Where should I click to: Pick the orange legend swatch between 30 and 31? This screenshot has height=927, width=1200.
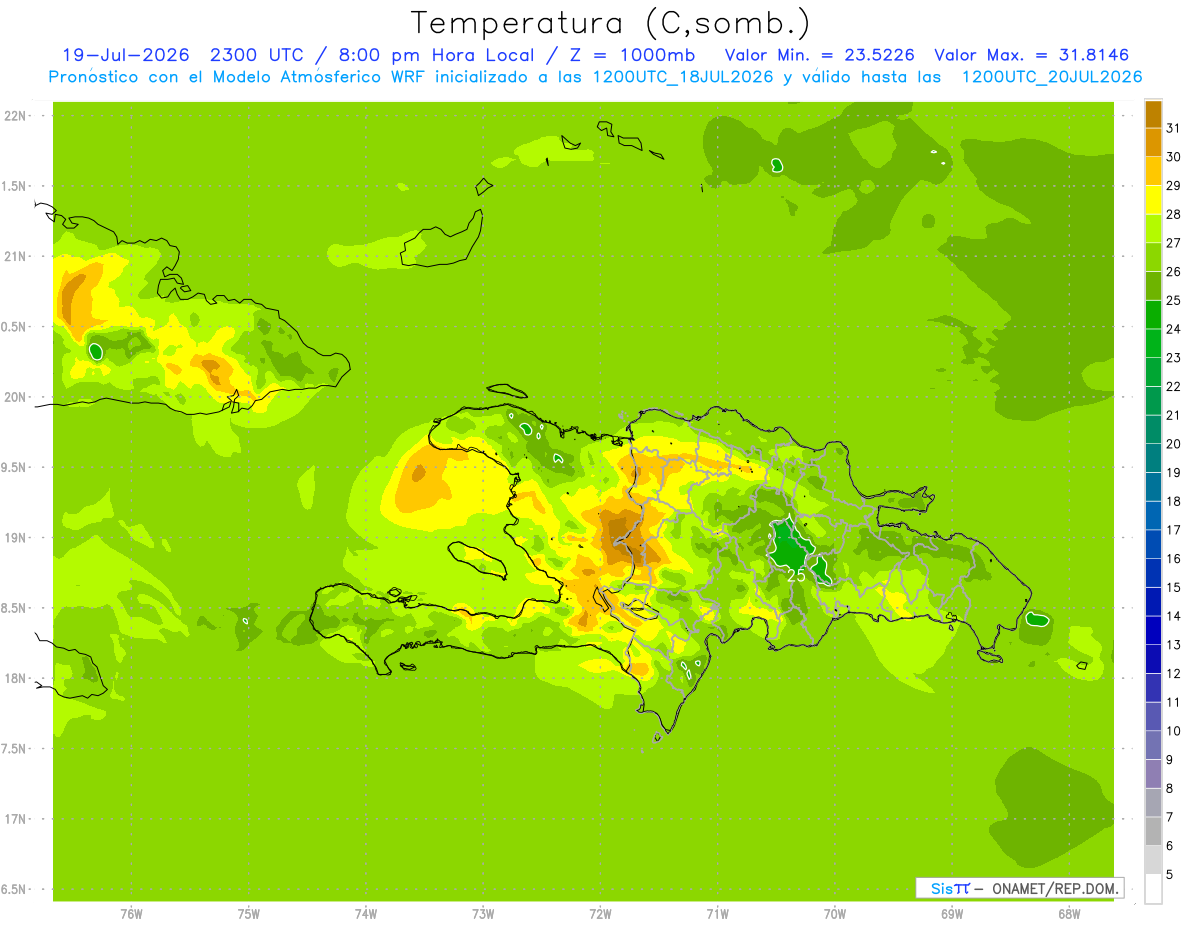click(x=1153, y=143)
